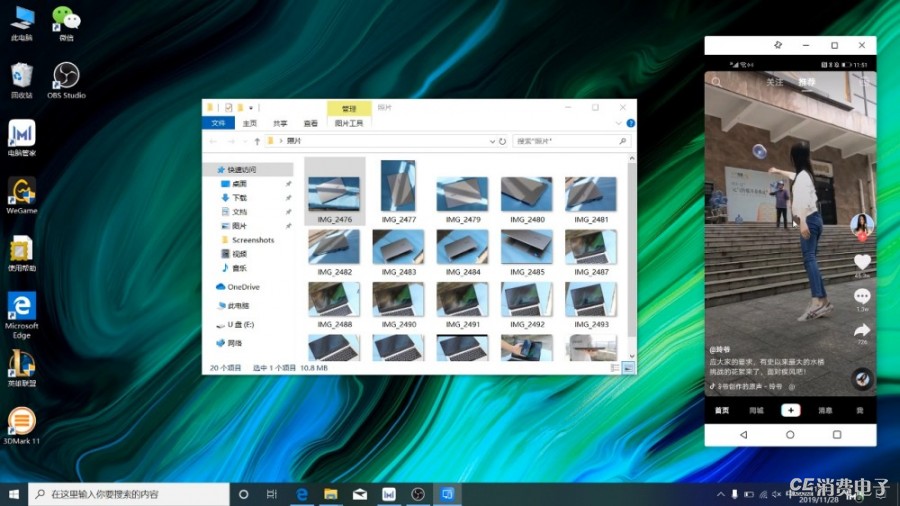Viewport: 900px width, 506px height.
Task: Open the address bar history dropdown
Action: click(x=492, y=141)
